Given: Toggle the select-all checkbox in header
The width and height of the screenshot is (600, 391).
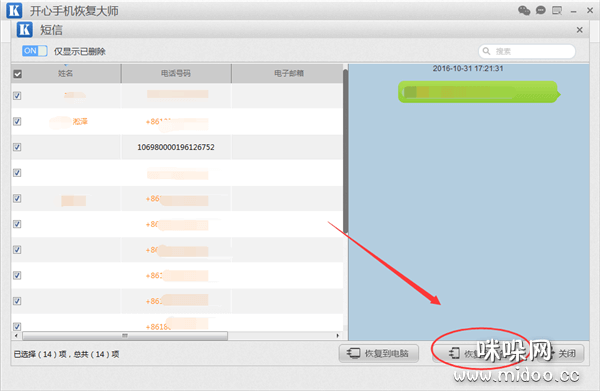Looking at the screenshot, I should point(18,74).
